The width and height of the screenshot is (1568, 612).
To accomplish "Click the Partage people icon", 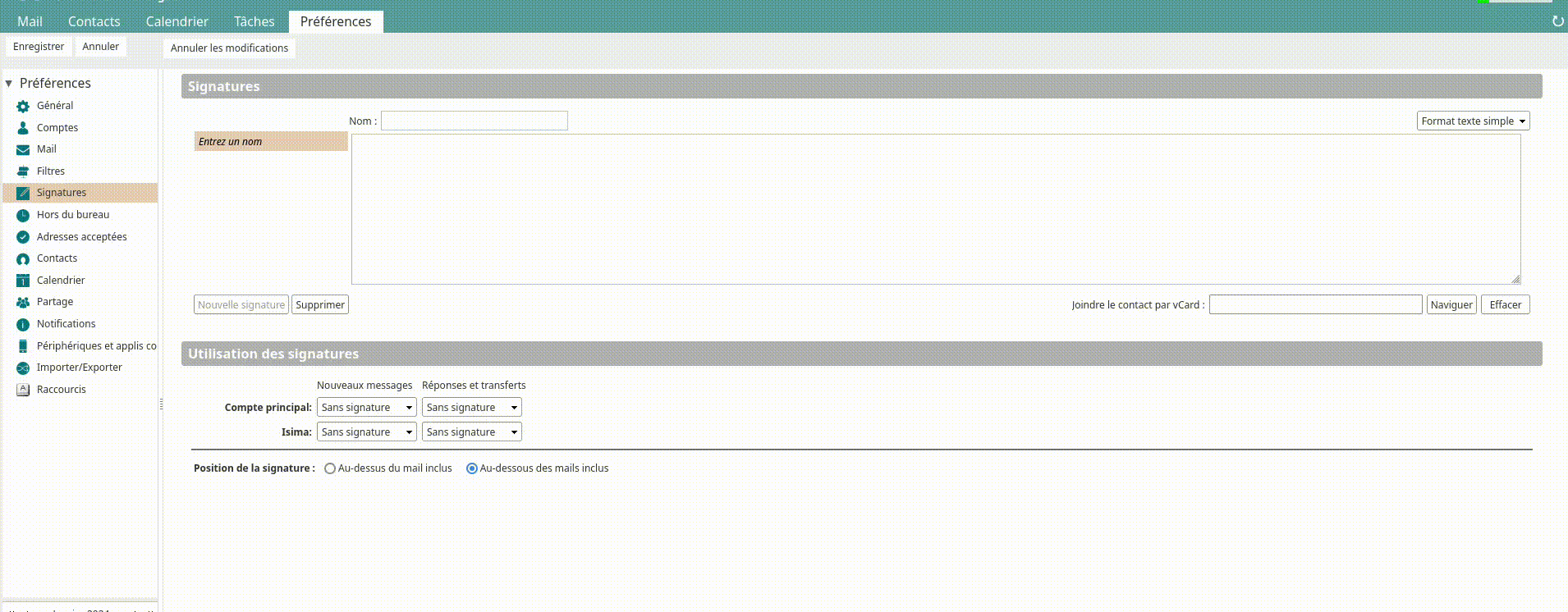I will pos(23,302).
